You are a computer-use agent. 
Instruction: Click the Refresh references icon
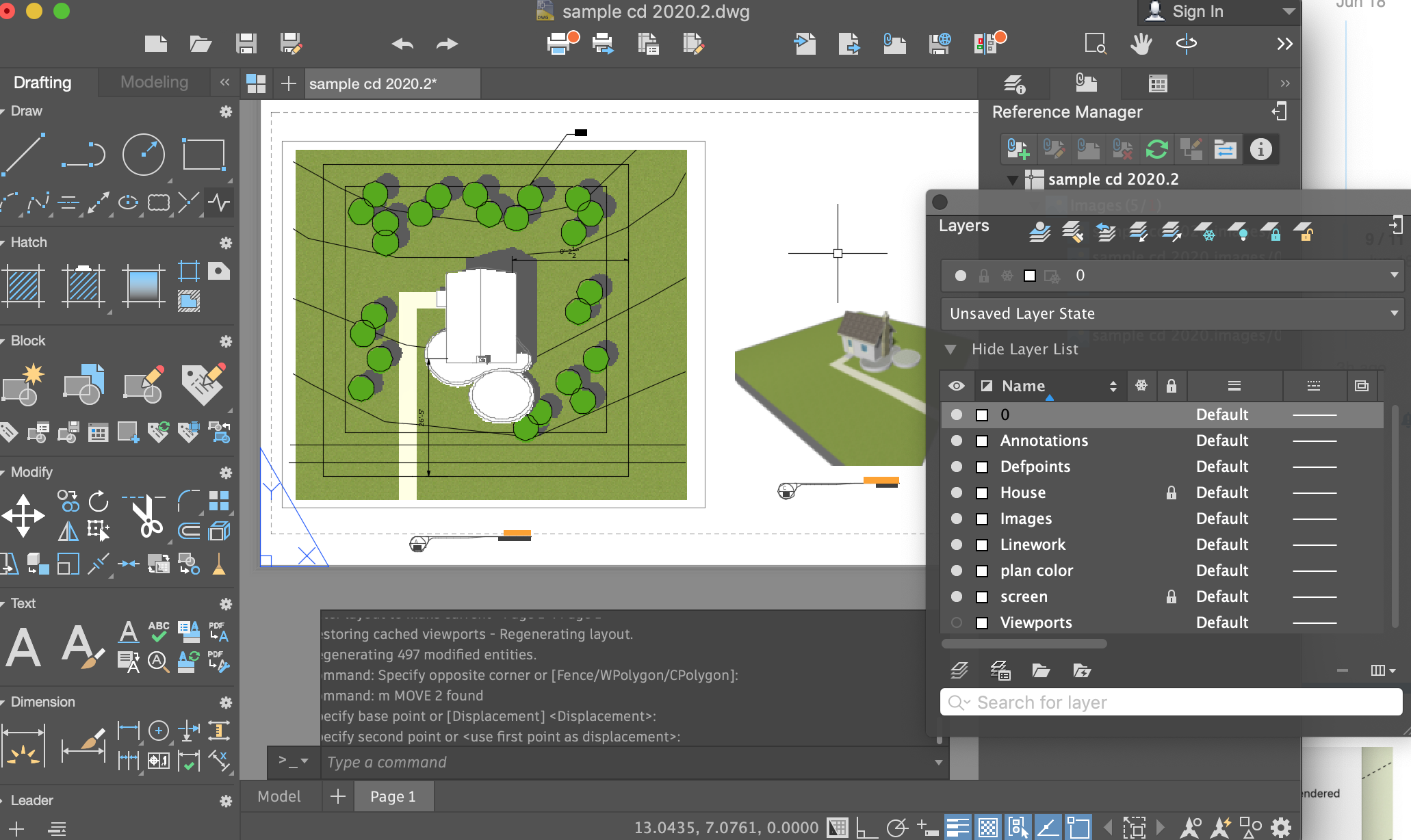click(1157, 149)
